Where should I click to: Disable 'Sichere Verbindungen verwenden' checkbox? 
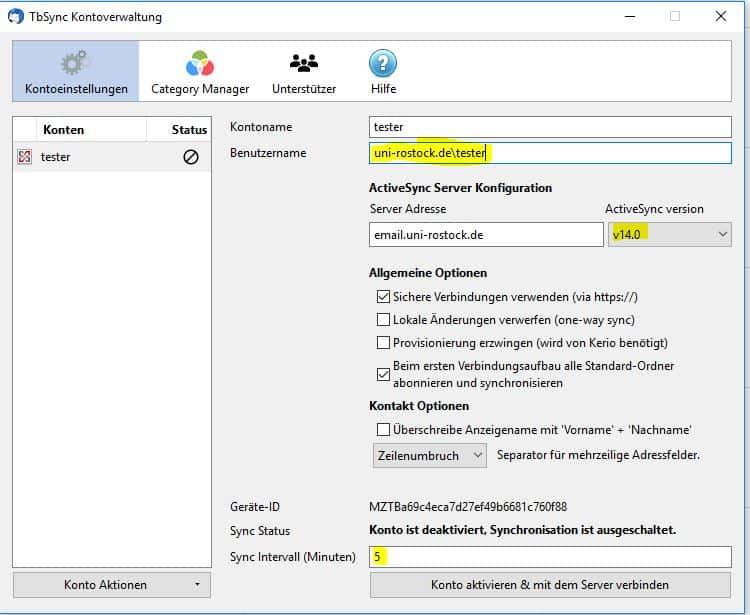383,297
